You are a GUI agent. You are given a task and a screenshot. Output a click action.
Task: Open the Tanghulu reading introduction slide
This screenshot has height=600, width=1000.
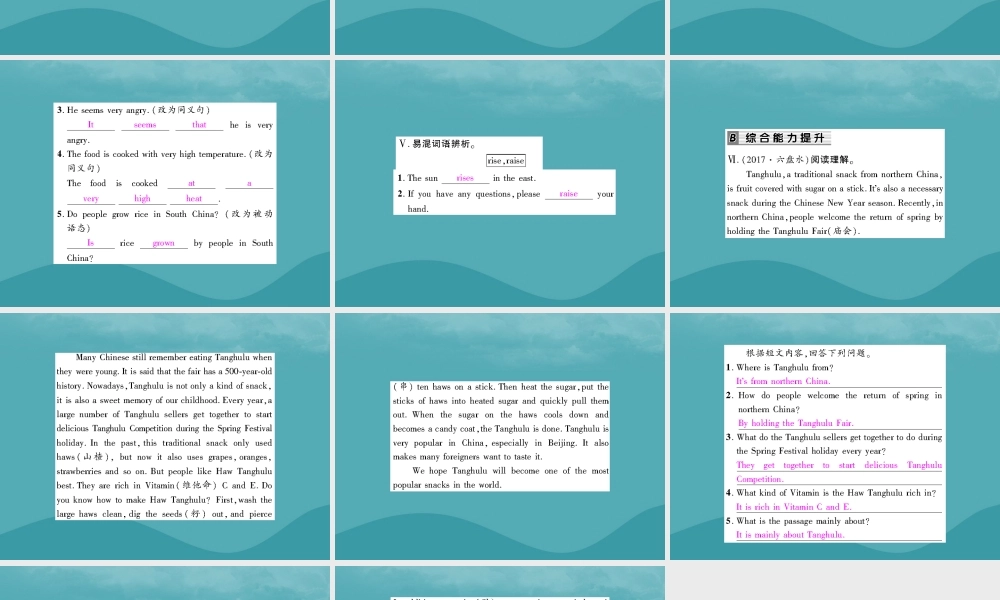click(835, 183)
